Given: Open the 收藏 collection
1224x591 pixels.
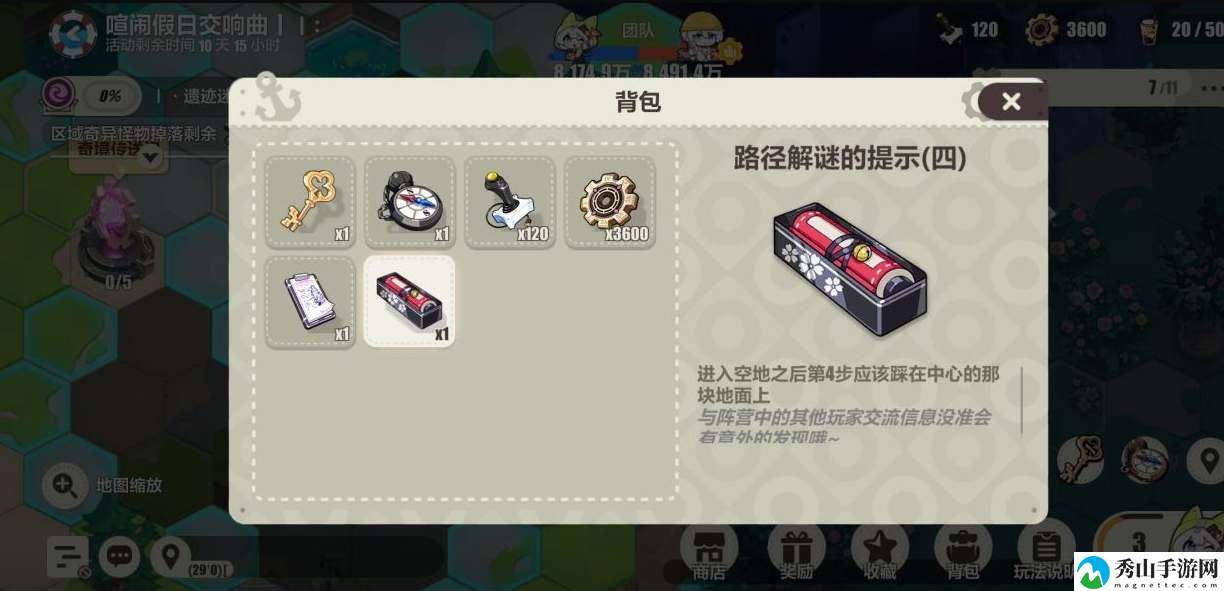Looking at the screenshot, I should (881, 552).
